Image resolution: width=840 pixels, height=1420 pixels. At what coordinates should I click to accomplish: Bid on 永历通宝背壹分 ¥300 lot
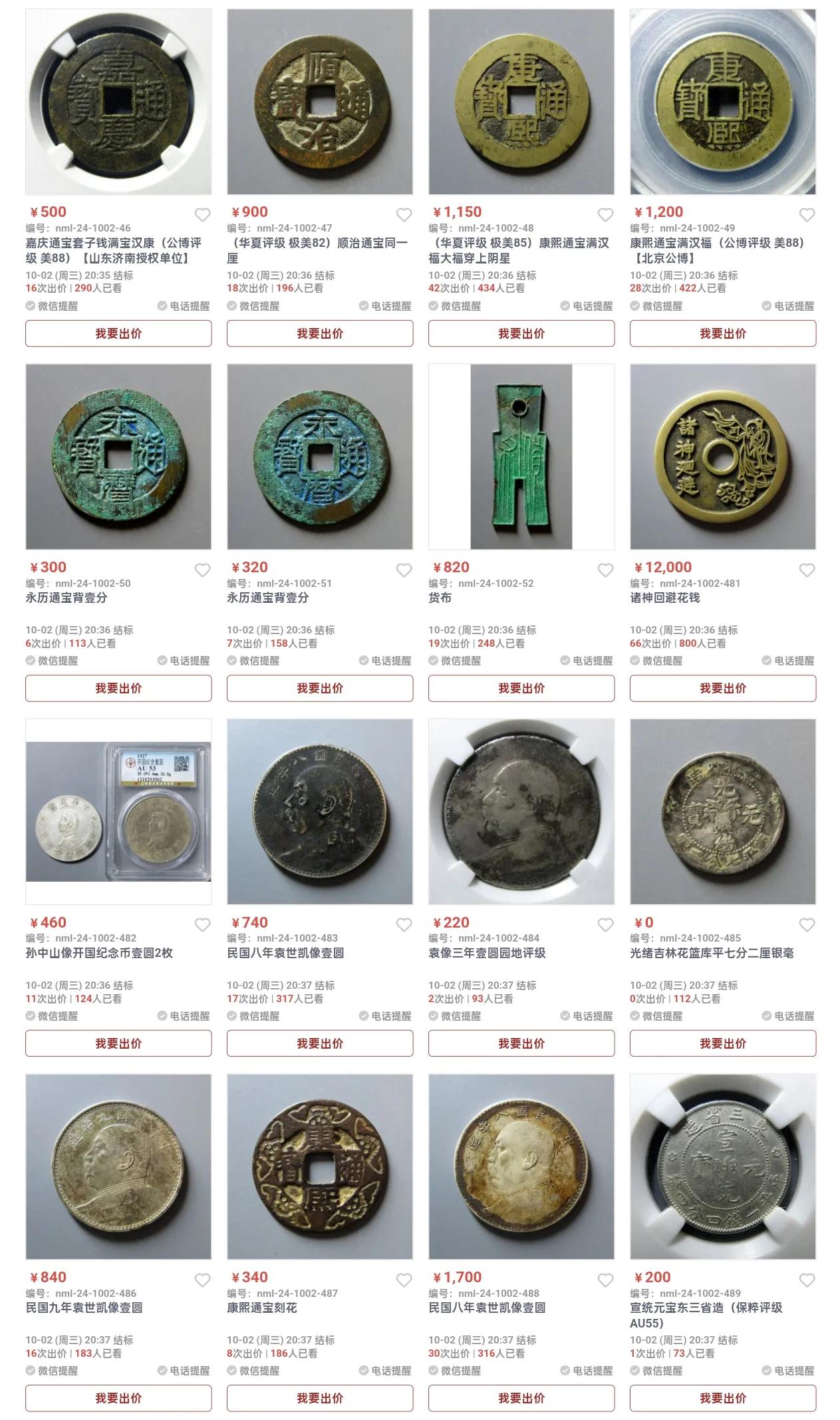click(118, 688)
